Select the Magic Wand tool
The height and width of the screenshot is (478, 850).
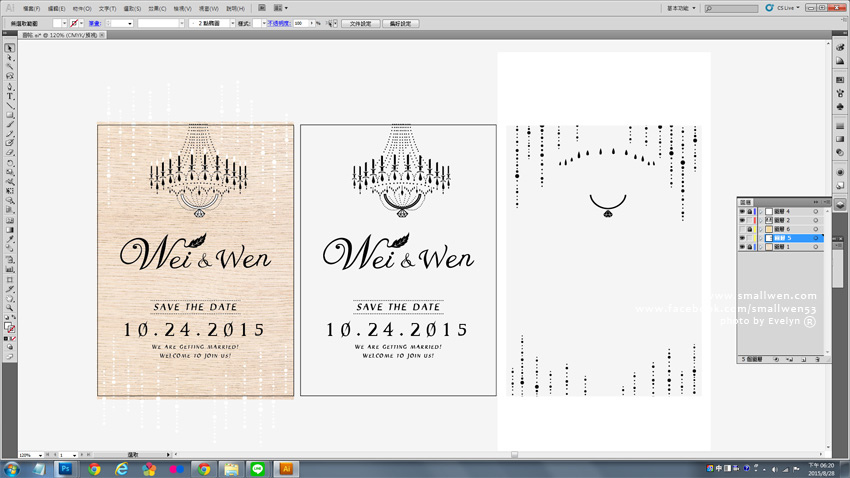click(10, 67)
